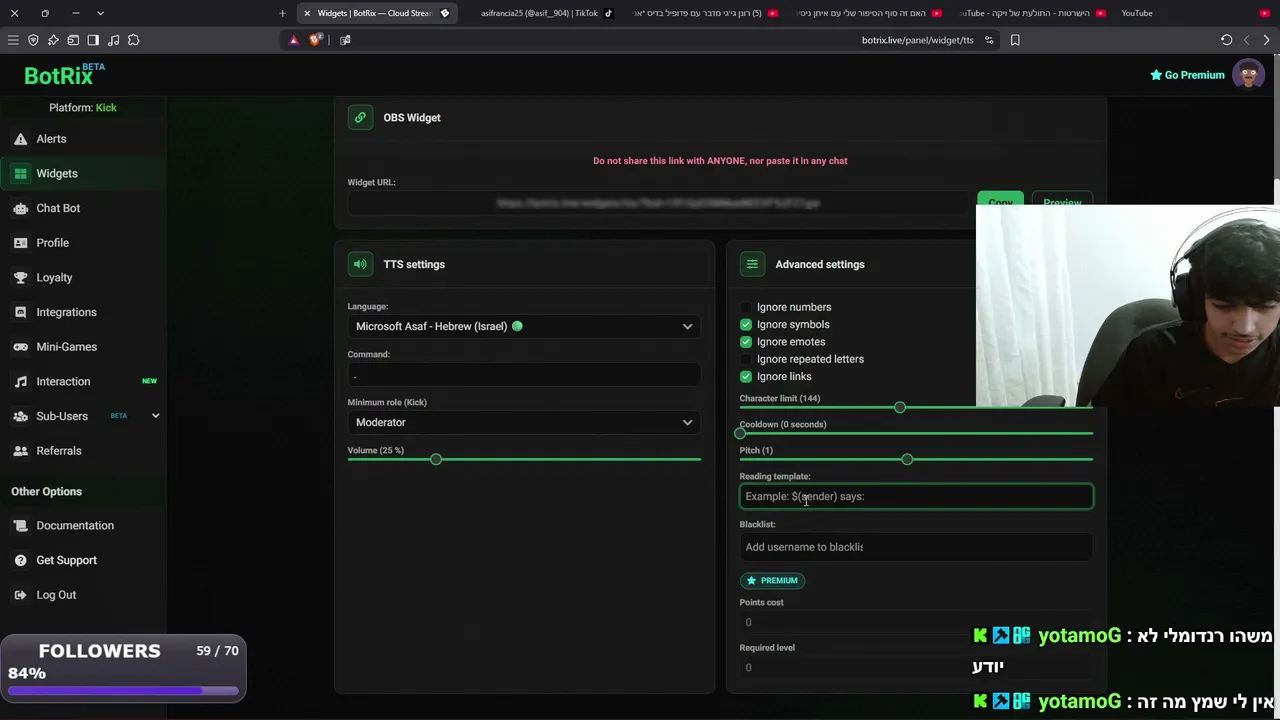
Task: Select Log Out in the sidebar
Action: tap(83, 595)
